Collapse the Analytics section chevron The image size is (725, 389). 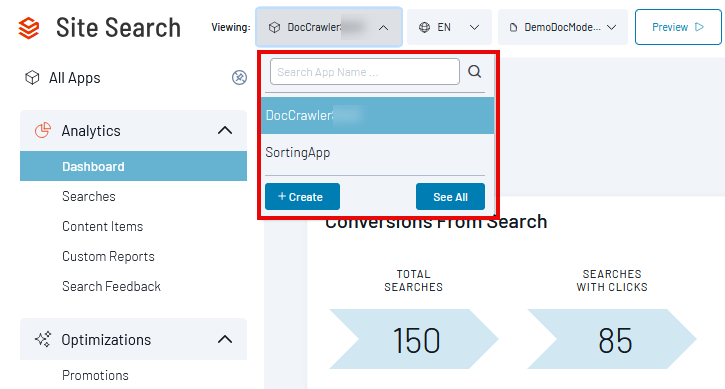[225, 130]
